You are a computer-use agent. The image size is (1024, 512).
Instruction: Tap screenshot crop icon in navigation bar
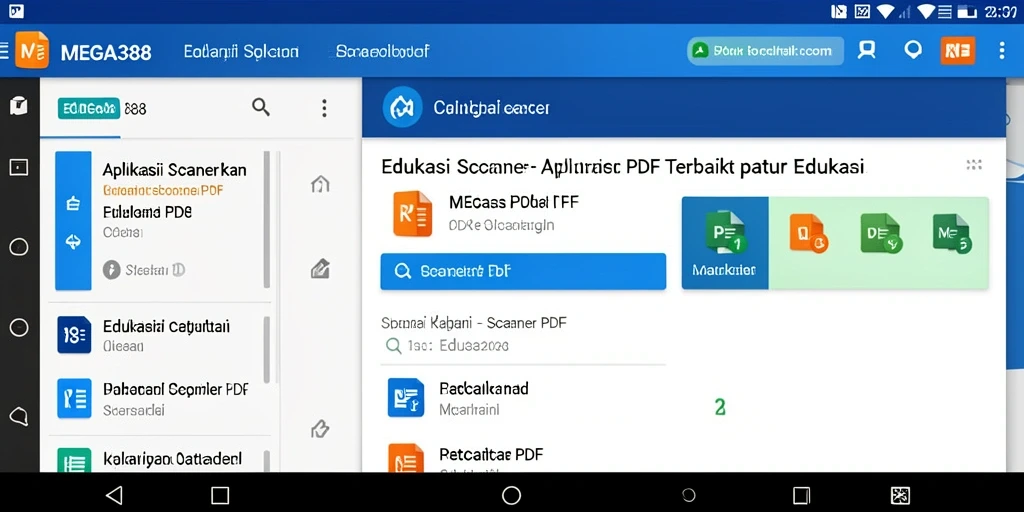click(901, 495)
